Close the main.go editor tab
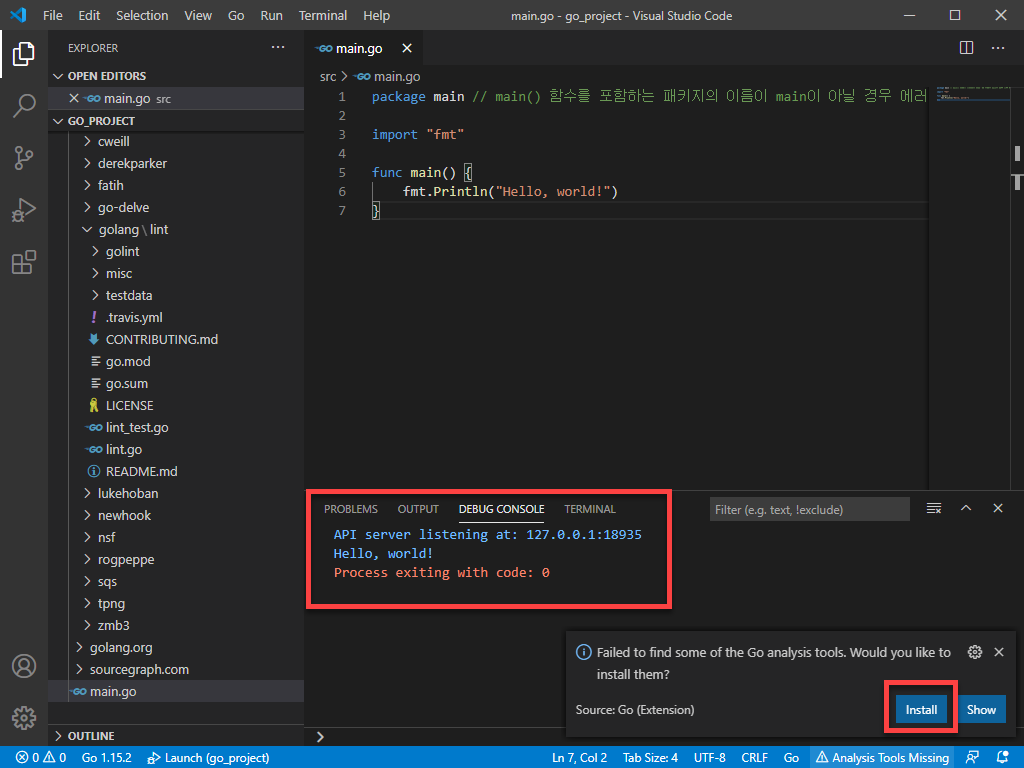 (407, 48)
